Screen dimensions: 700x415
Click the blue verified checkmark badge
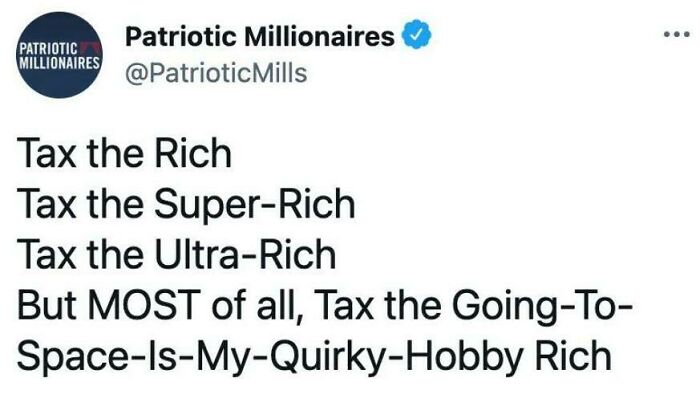417,35
